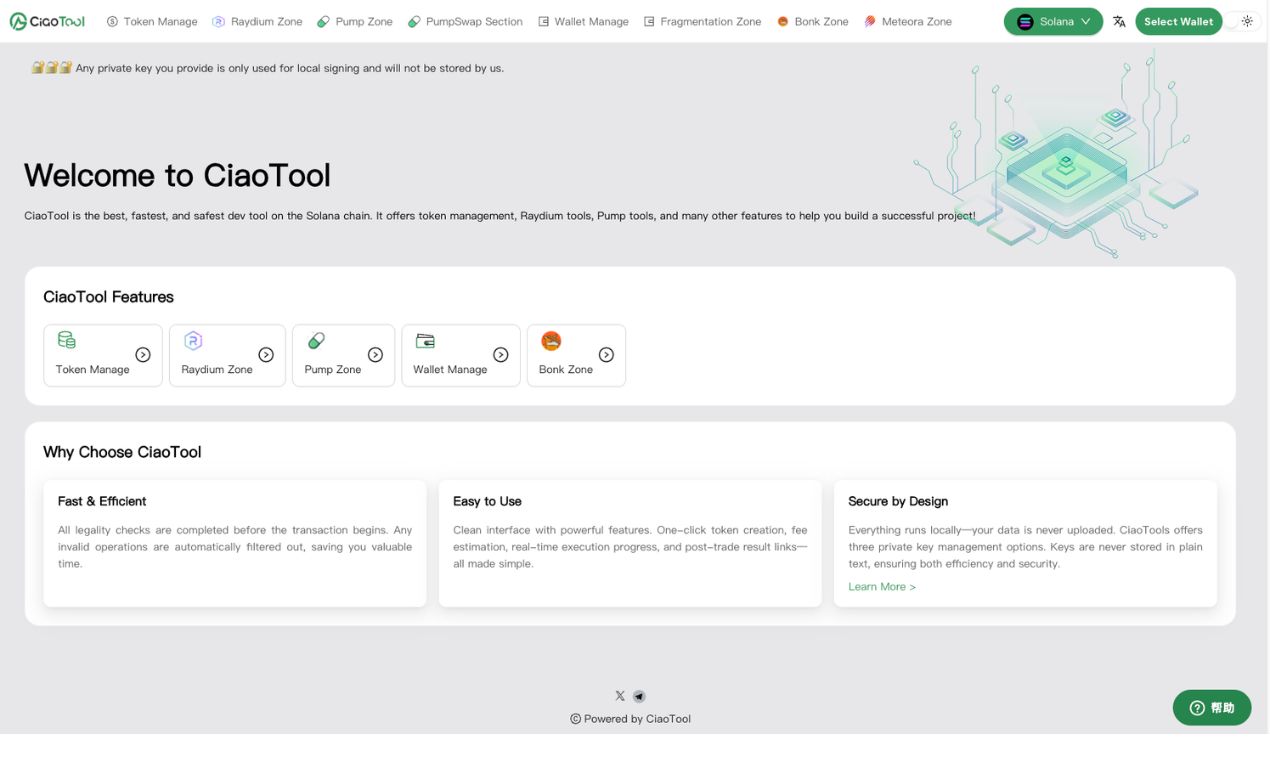Open the PumpSwap Section nav menu
The image size is (1270, 760).
tap(465, 21)
